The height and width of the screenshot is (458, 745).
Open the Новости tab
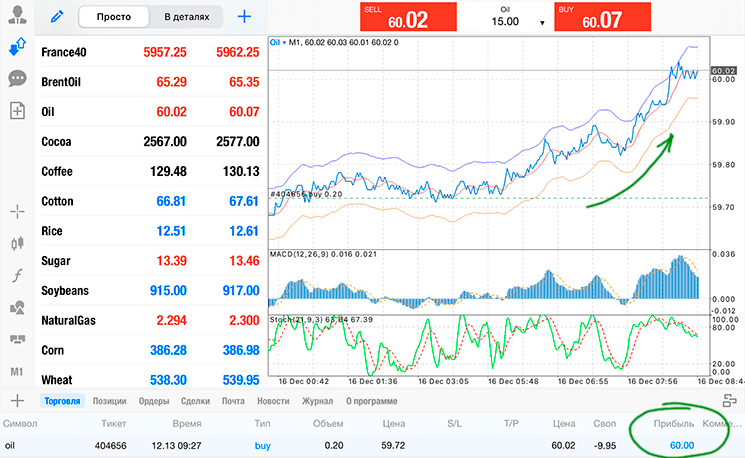[x=273, y=401]
